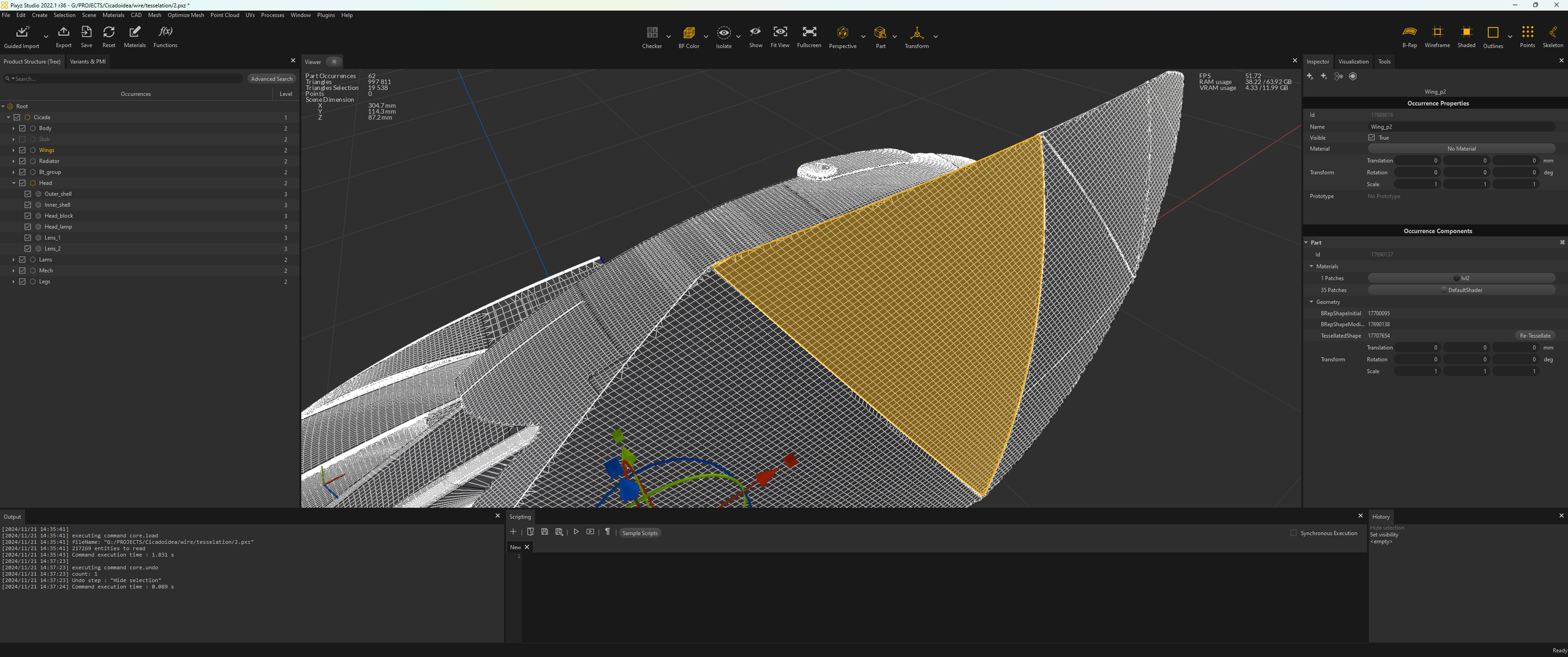This screenshot has height=657, width=1568.
Task: Click the Guided Import icon
Action: pos(22,32)
